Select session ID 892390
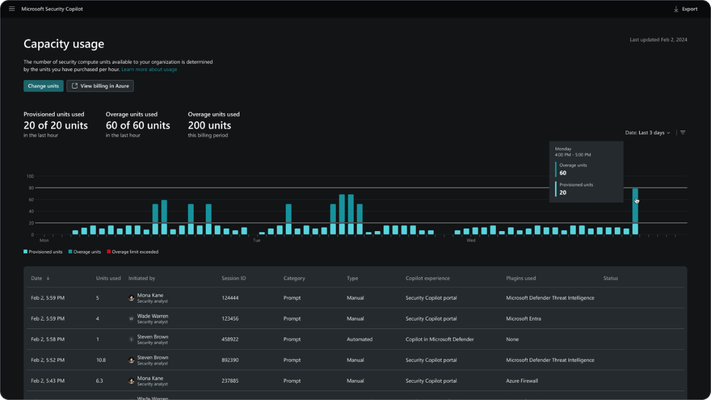 tap(230, 360)
